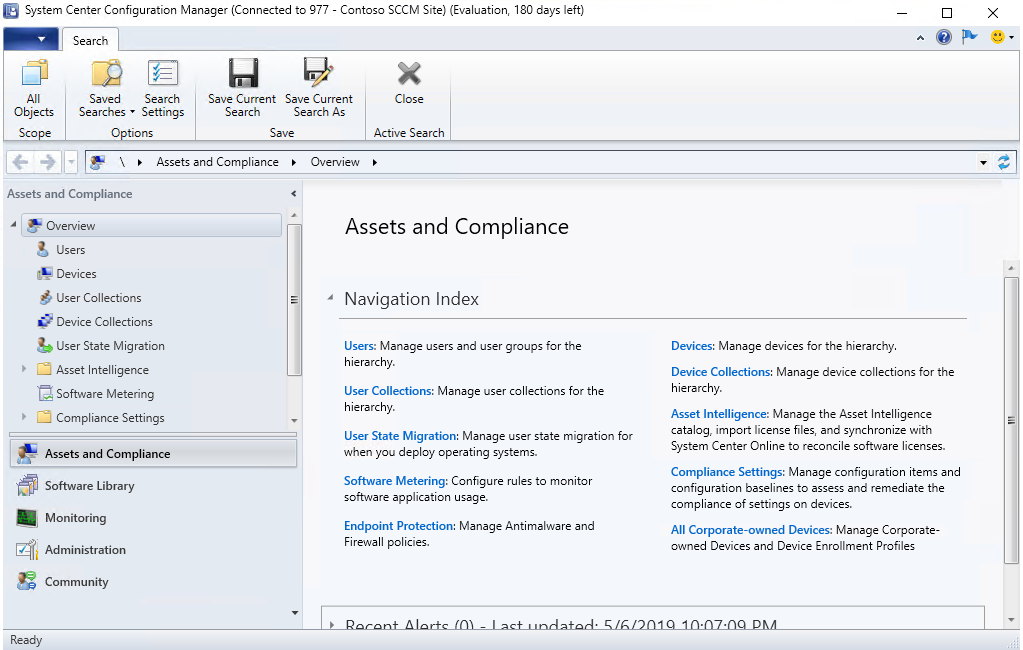Click the blue flag feedback icon
This screenshot has width=1023, height=650.
click(970, 37)
